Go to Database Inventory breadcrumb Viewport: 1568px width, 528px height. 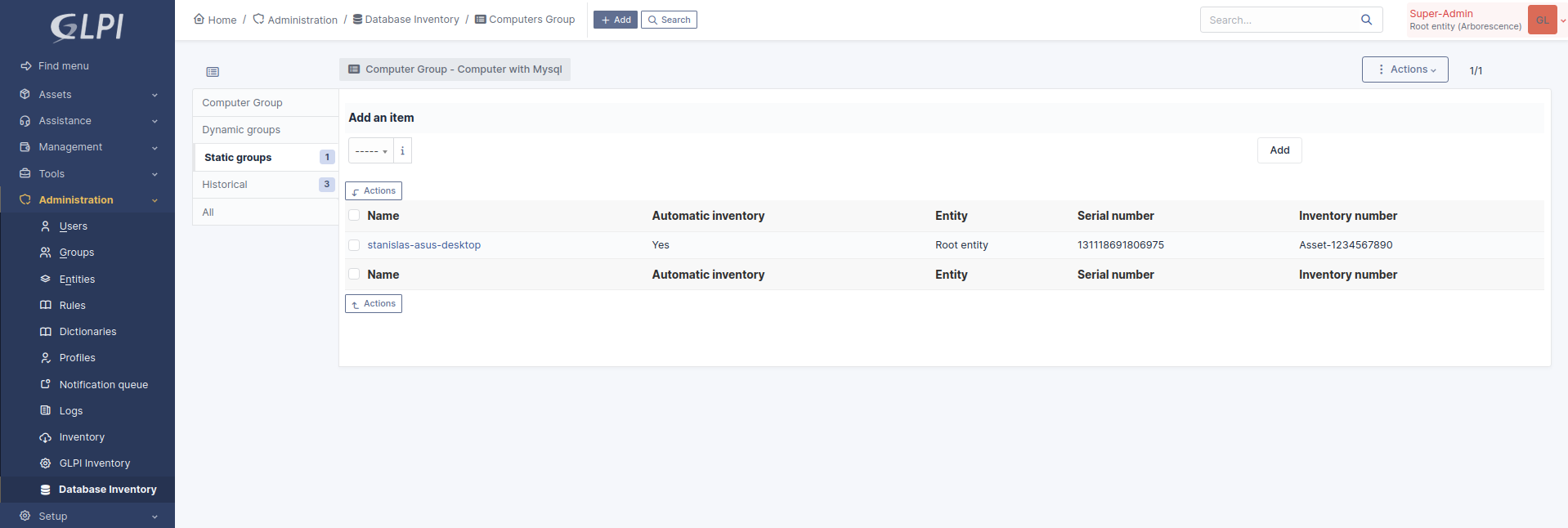[405, 20]
